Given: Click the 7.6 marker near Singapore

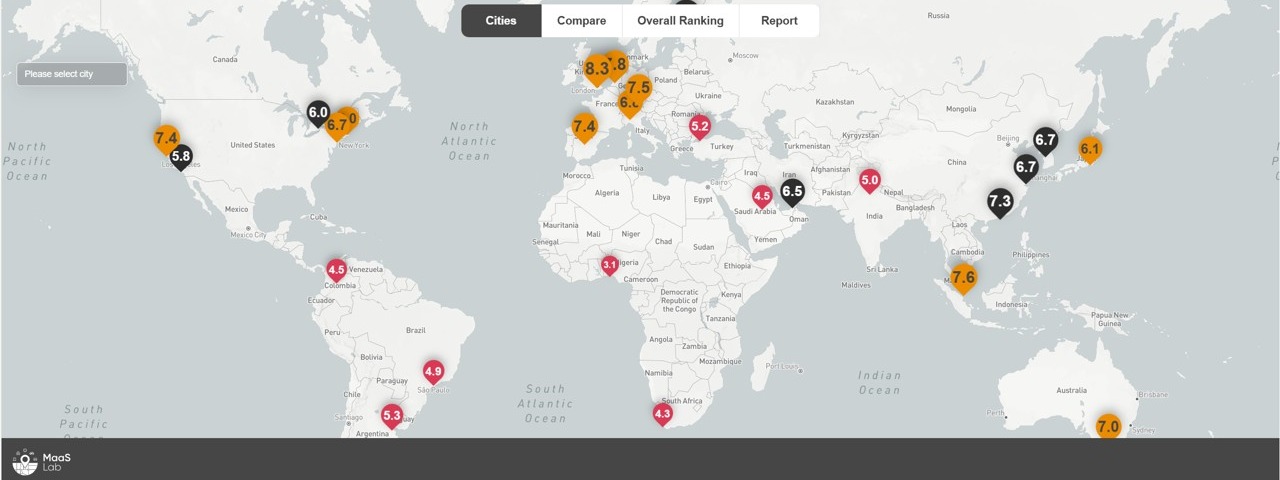Looking at the screenshot, I should click(x=963, y=277).
